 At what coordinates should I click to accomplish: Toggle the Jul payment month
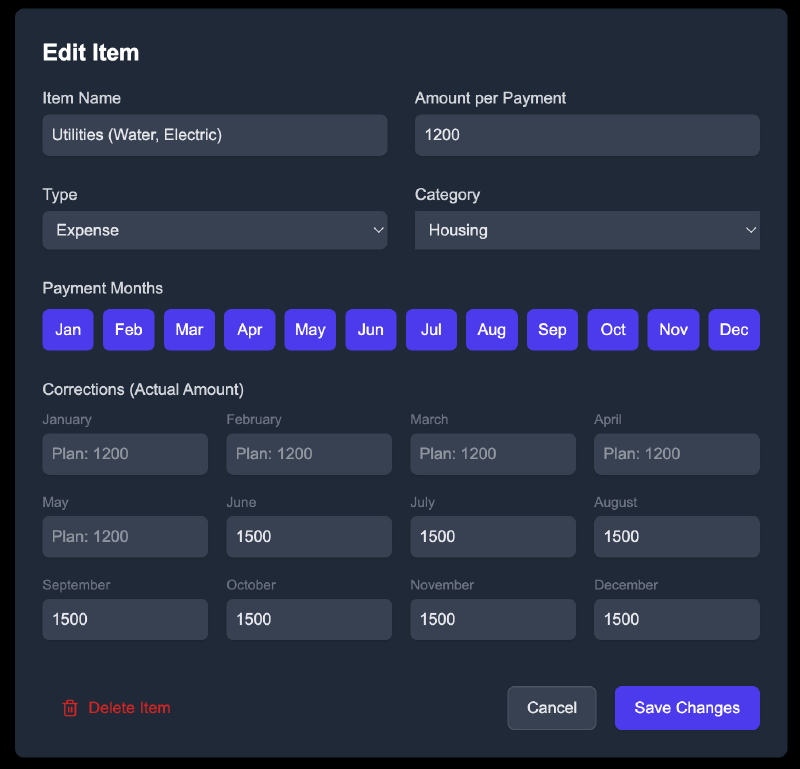click(x=431, y=329)
